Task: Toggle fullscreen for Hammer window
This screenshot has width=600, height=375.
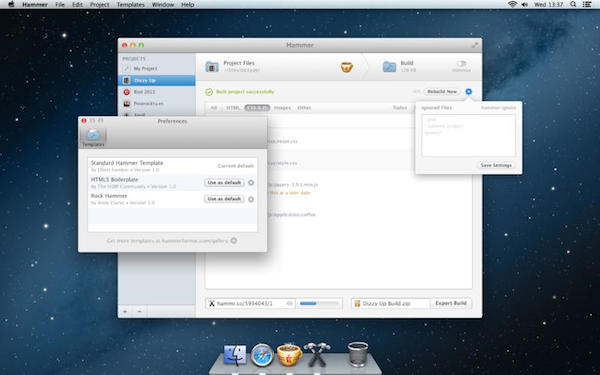Action: click(474, 45)
